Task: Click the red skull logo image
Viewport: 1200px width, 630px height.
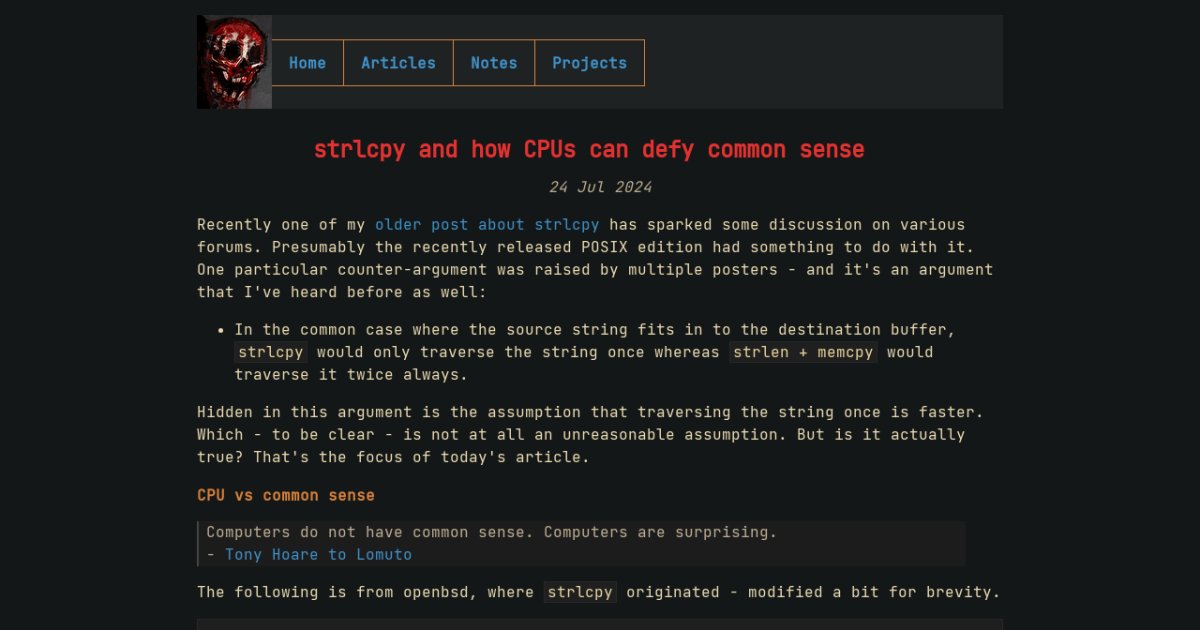Action: pos(234,62)
